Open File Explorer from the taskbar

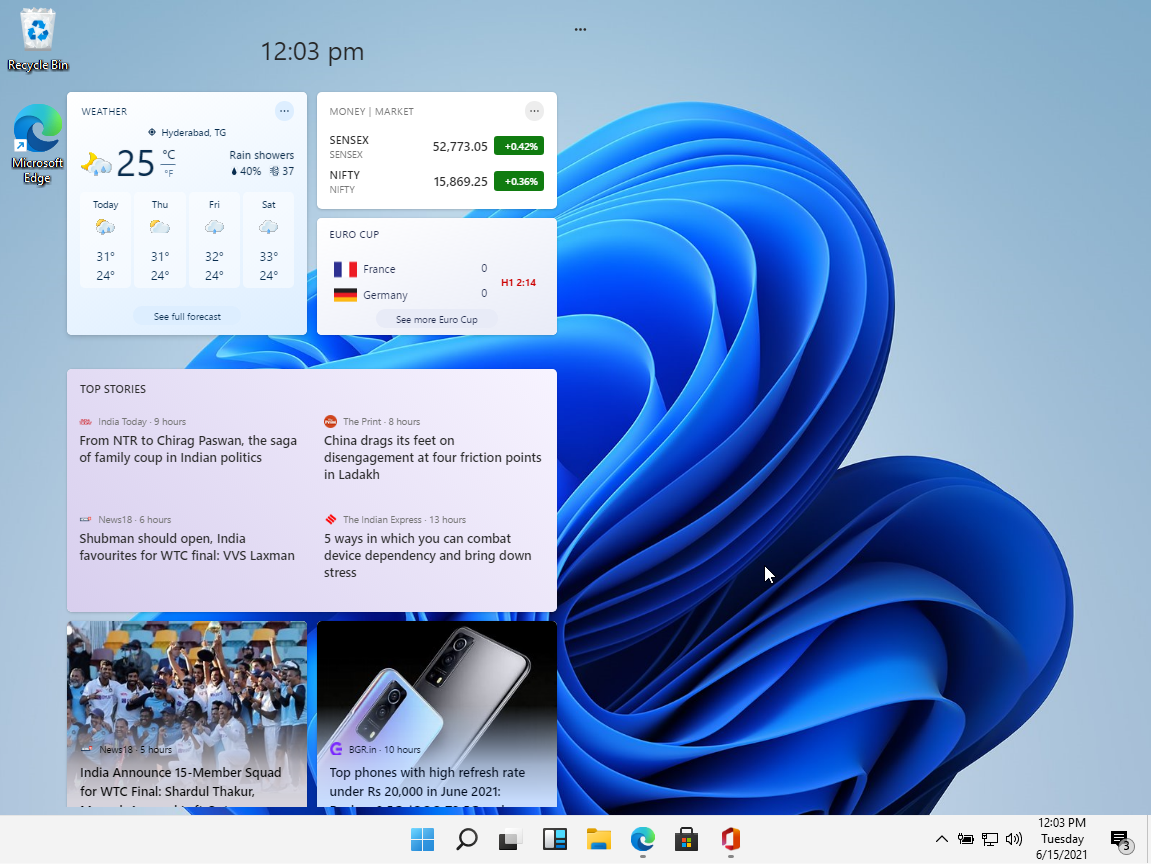click(597, 840)
